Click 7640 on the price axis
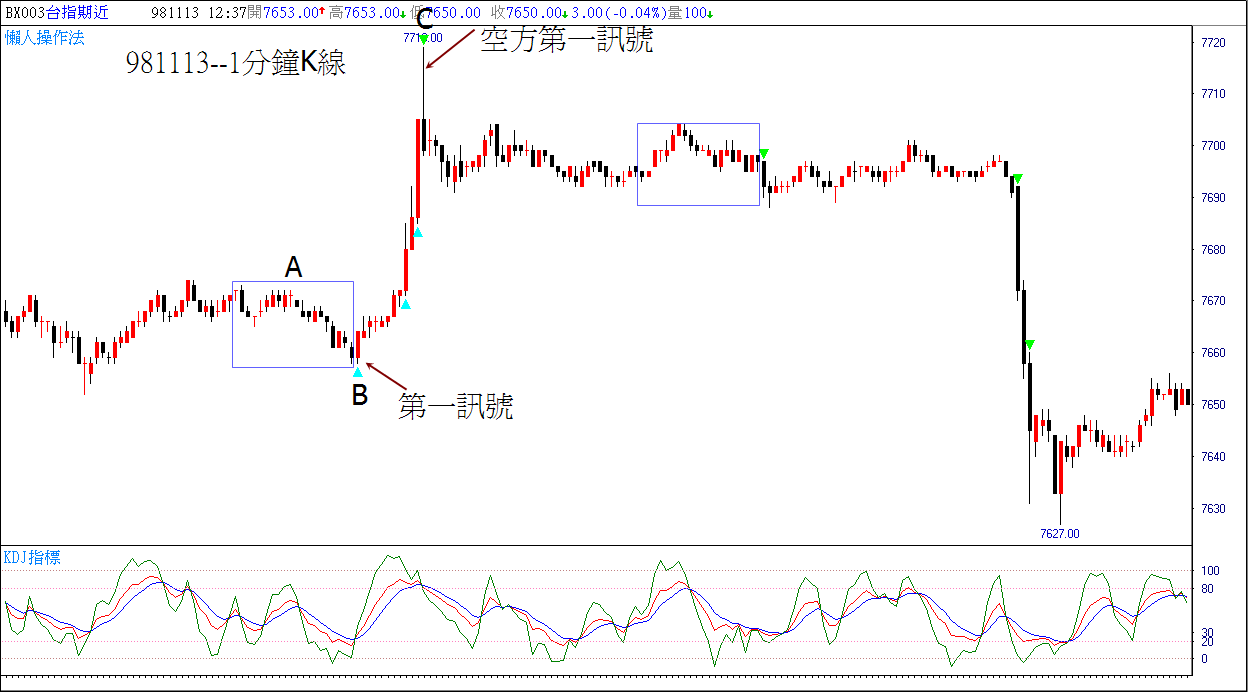Screen dimensions: 1248x692 click(1213, 457)
